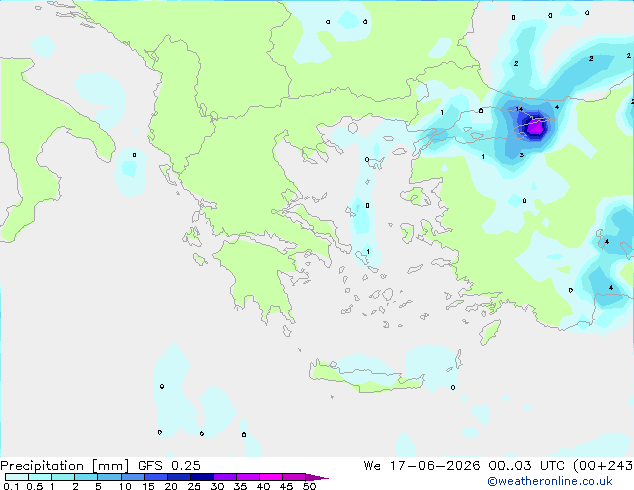Click the 15–20 mm blue legend swatch
The height and width of the screenshot is (490, 634).
[x=156, y=477]
